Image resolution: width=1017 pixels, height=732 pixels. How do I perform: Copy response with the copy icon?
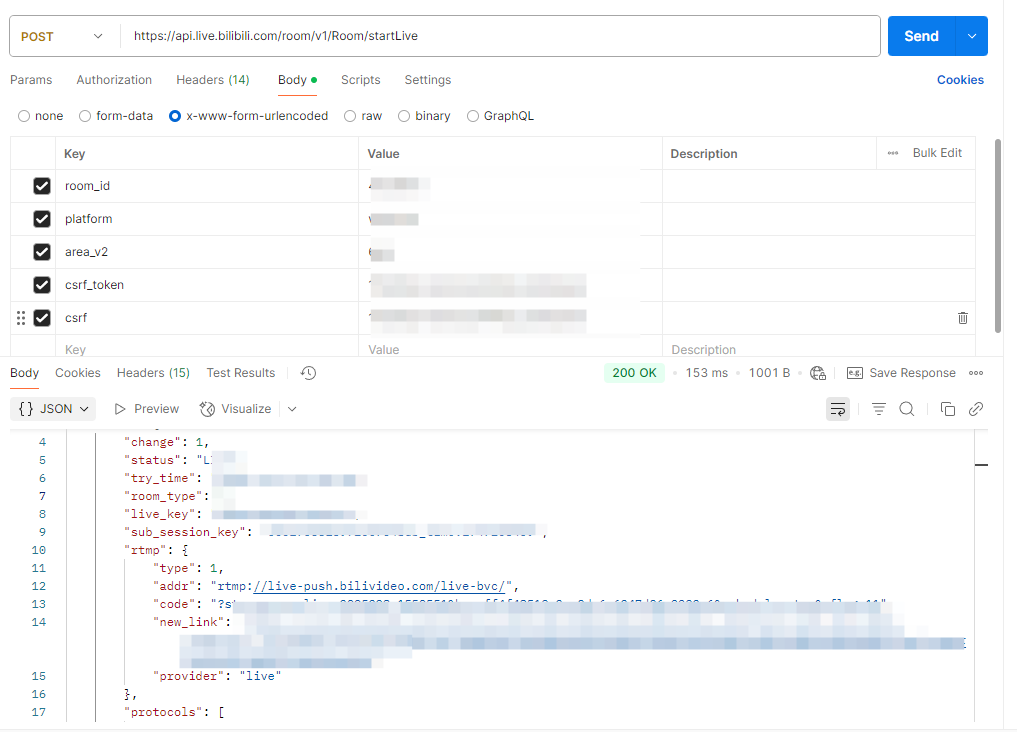coord(948,409)
